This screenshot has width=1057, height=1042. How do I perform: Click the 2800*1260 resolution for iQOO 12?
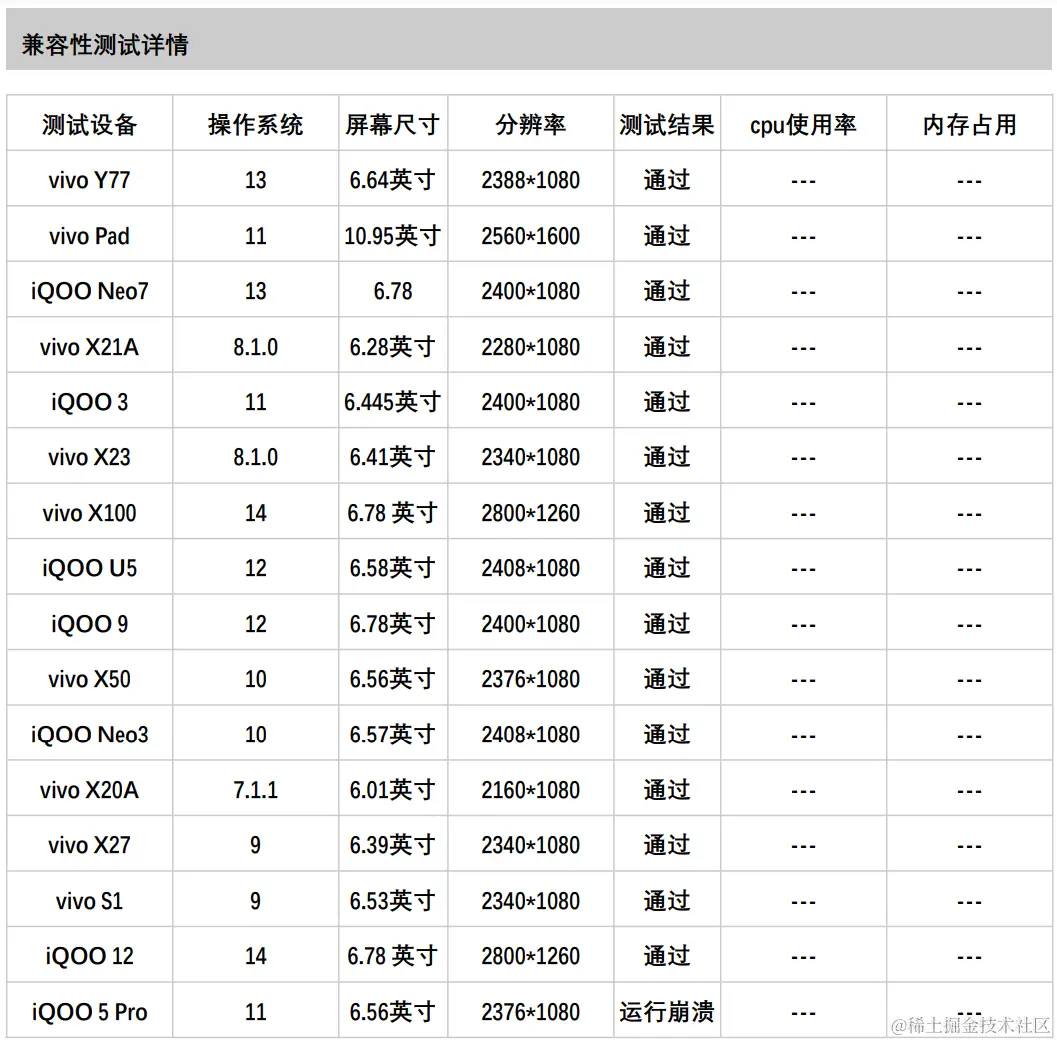pyautogui.click(x=531, y=956)
